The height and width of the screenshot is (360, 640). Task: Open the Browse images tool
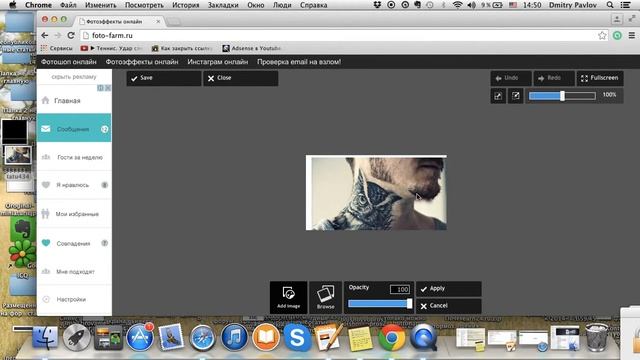[325, 297]
